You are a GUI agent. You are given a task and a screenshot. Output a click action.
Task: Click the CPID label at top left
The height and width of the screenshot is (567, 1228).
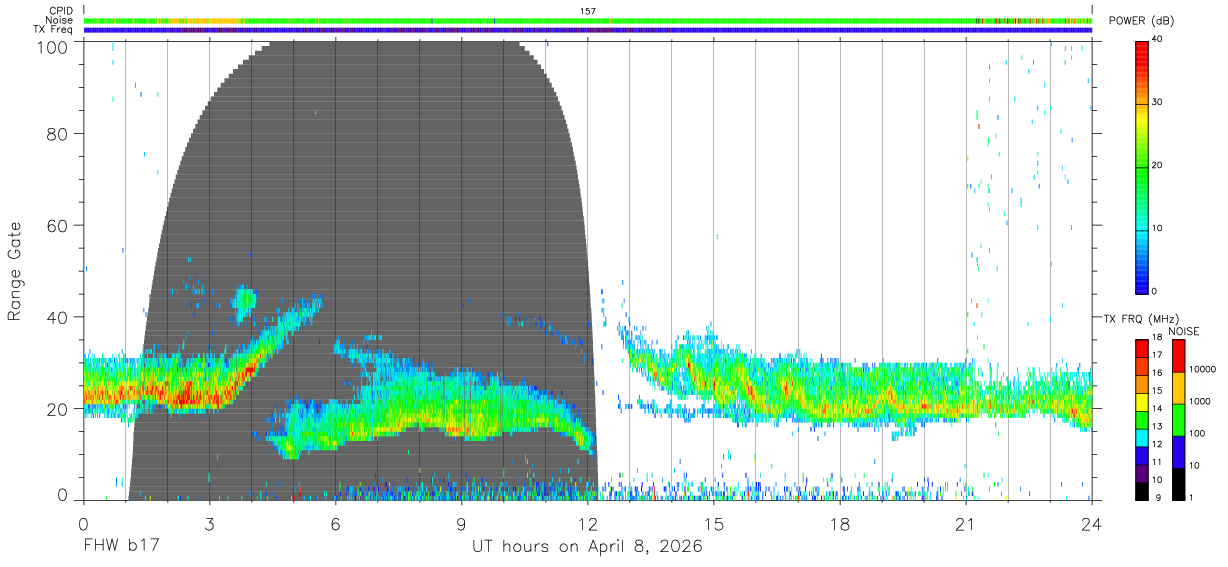tap(61, 11)
